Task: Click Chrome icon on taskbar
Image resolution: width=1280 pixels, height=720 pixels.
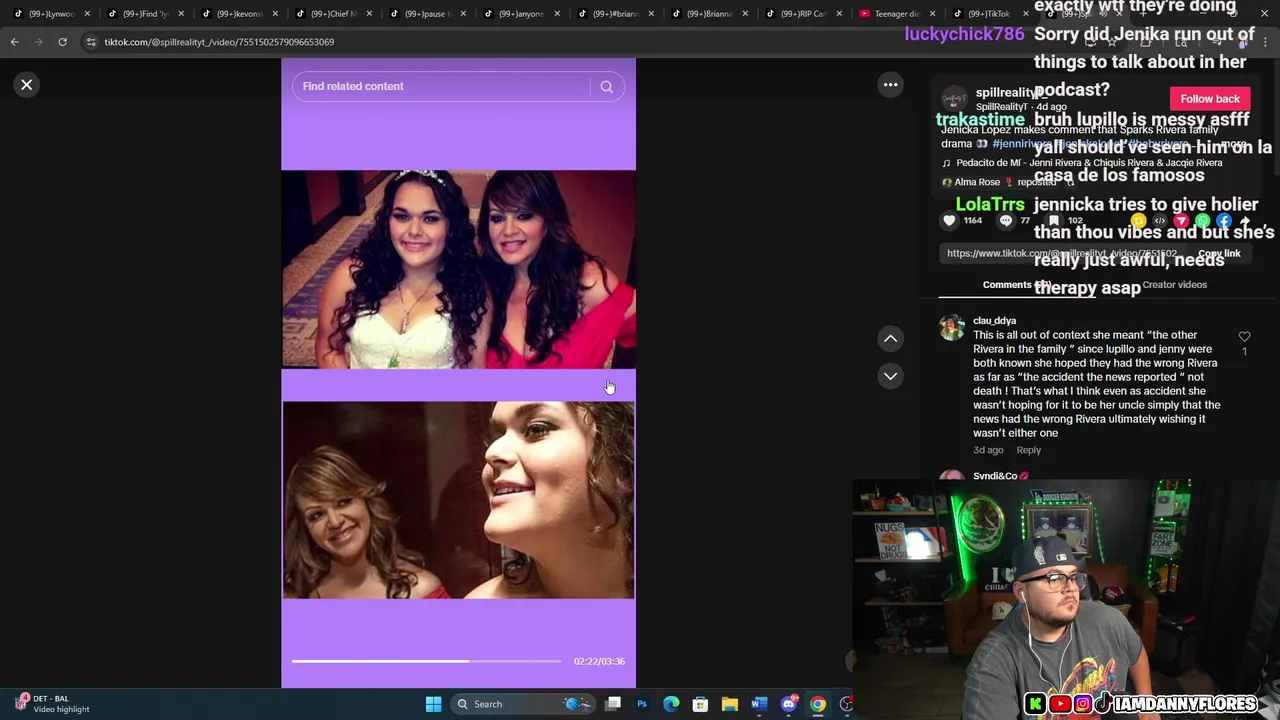Action: (x=818, y=704)
